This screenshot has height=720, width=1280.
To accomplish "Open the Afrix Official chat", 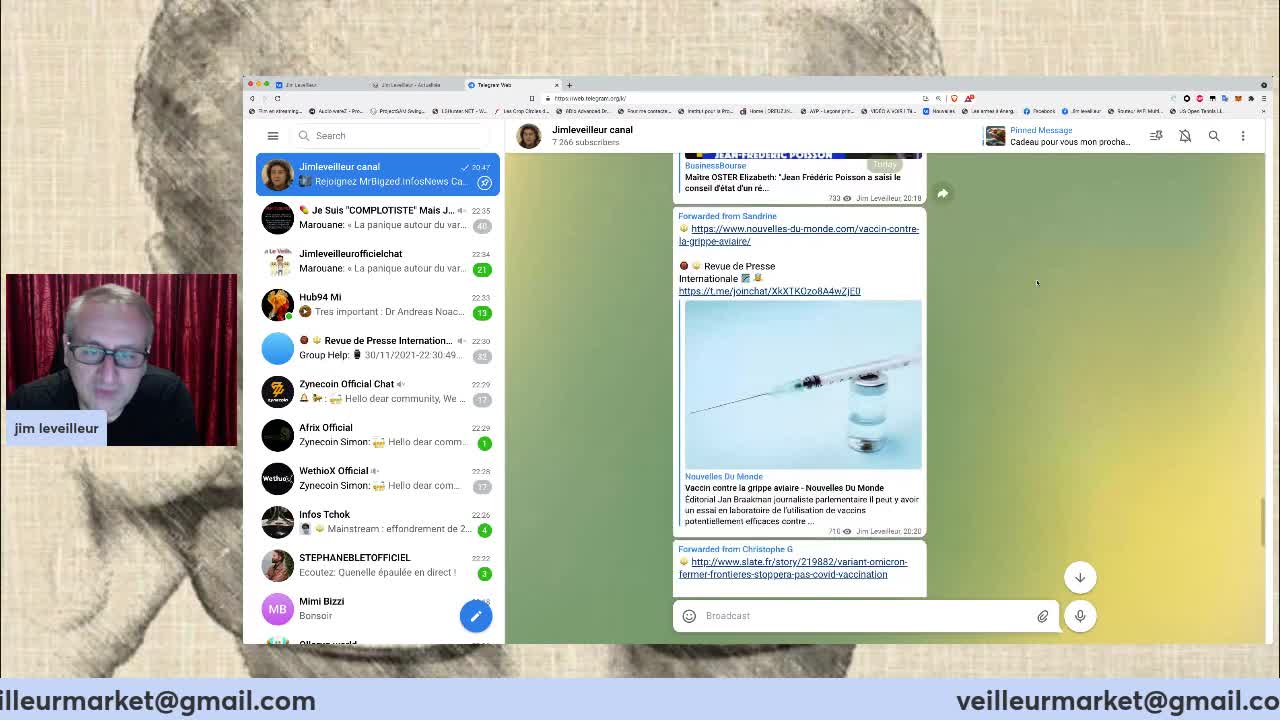I will tap(378, 435).
